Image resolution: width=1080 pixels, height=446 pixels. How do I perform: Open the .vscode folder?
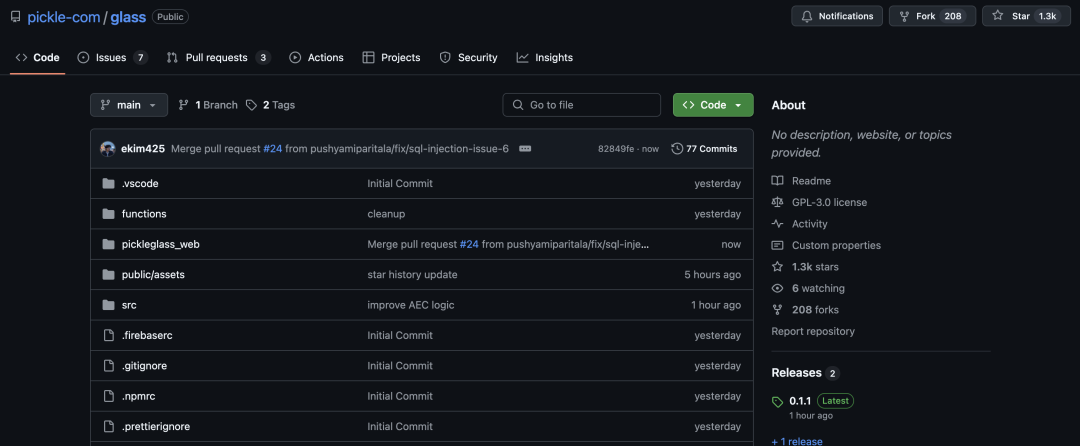pos(141,184)
